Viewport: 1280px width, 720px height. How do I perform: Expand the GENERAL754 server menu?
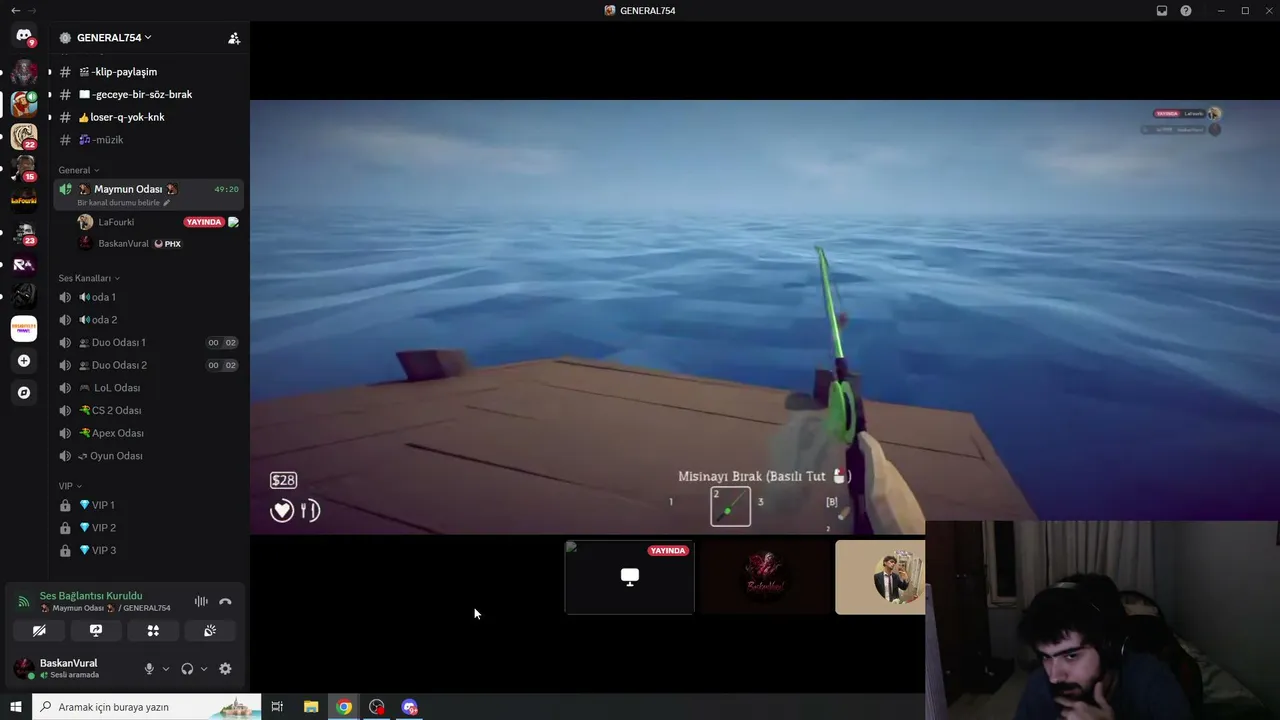tap(114, 38)
